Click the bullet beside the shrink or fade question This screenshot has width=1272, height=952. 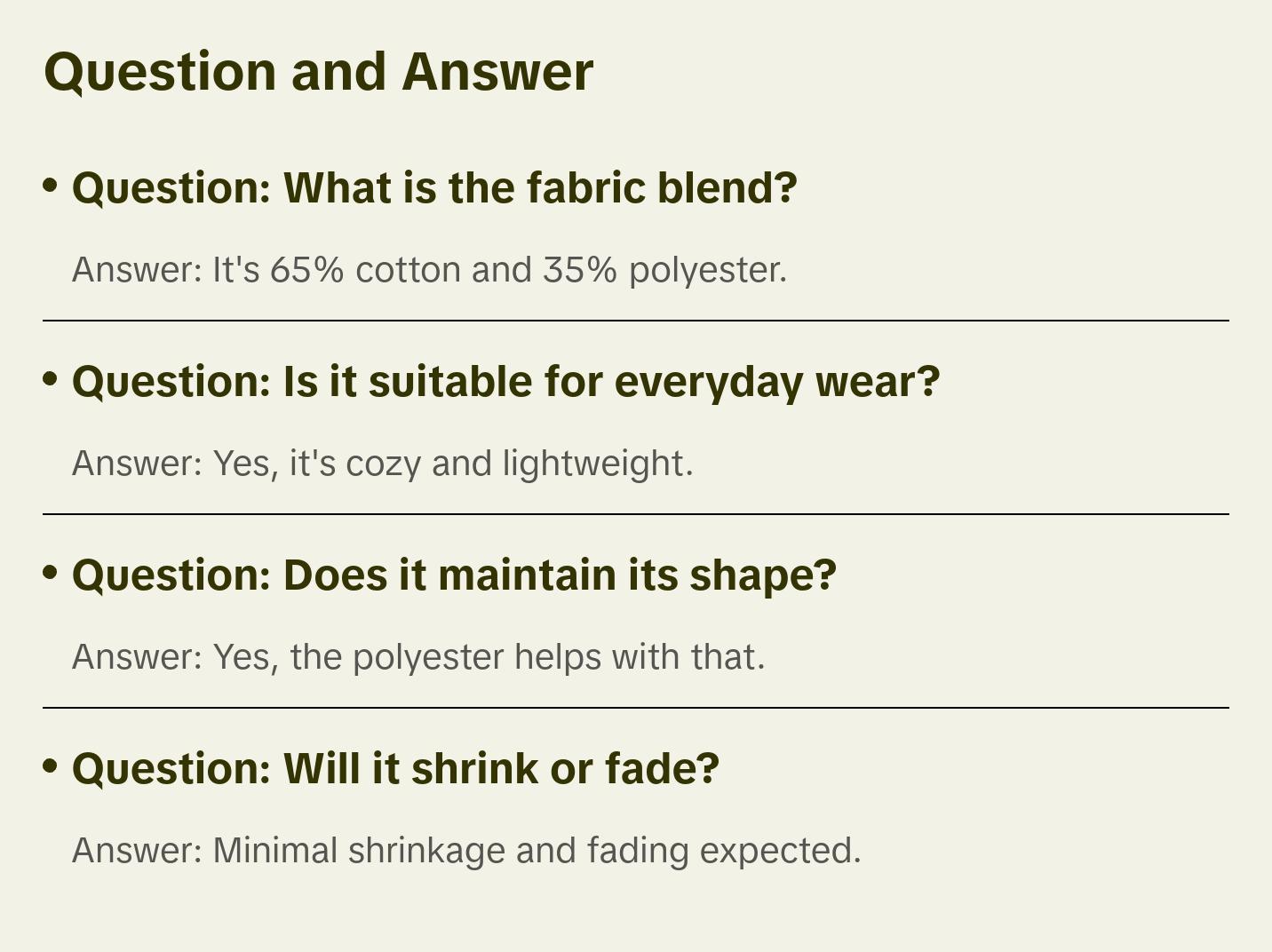tap(51, 766)
